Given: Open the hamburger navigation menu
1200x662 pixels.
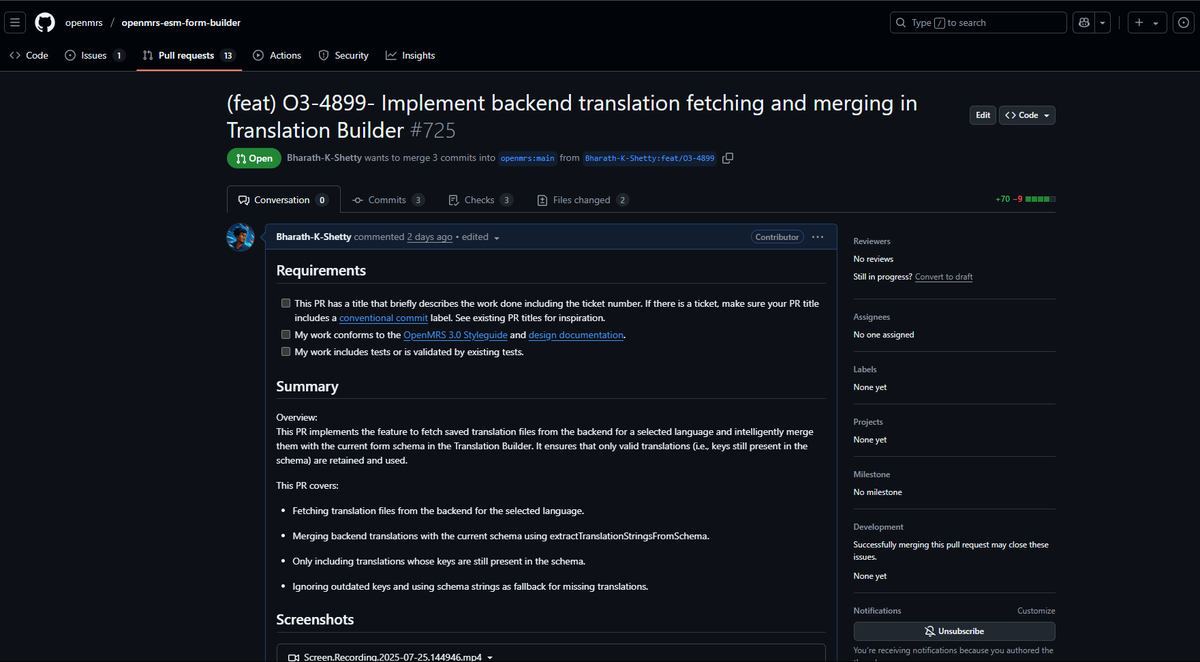Looking at the screenshot, I should tap(16, 22).
